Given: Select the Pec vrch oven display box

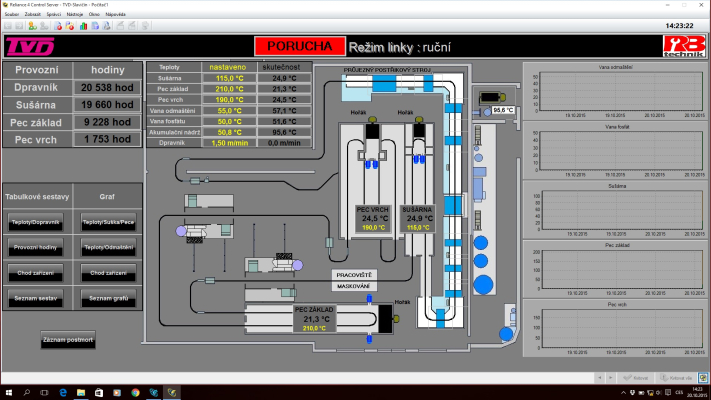Looking at the screenshot, I should (375, 218).
